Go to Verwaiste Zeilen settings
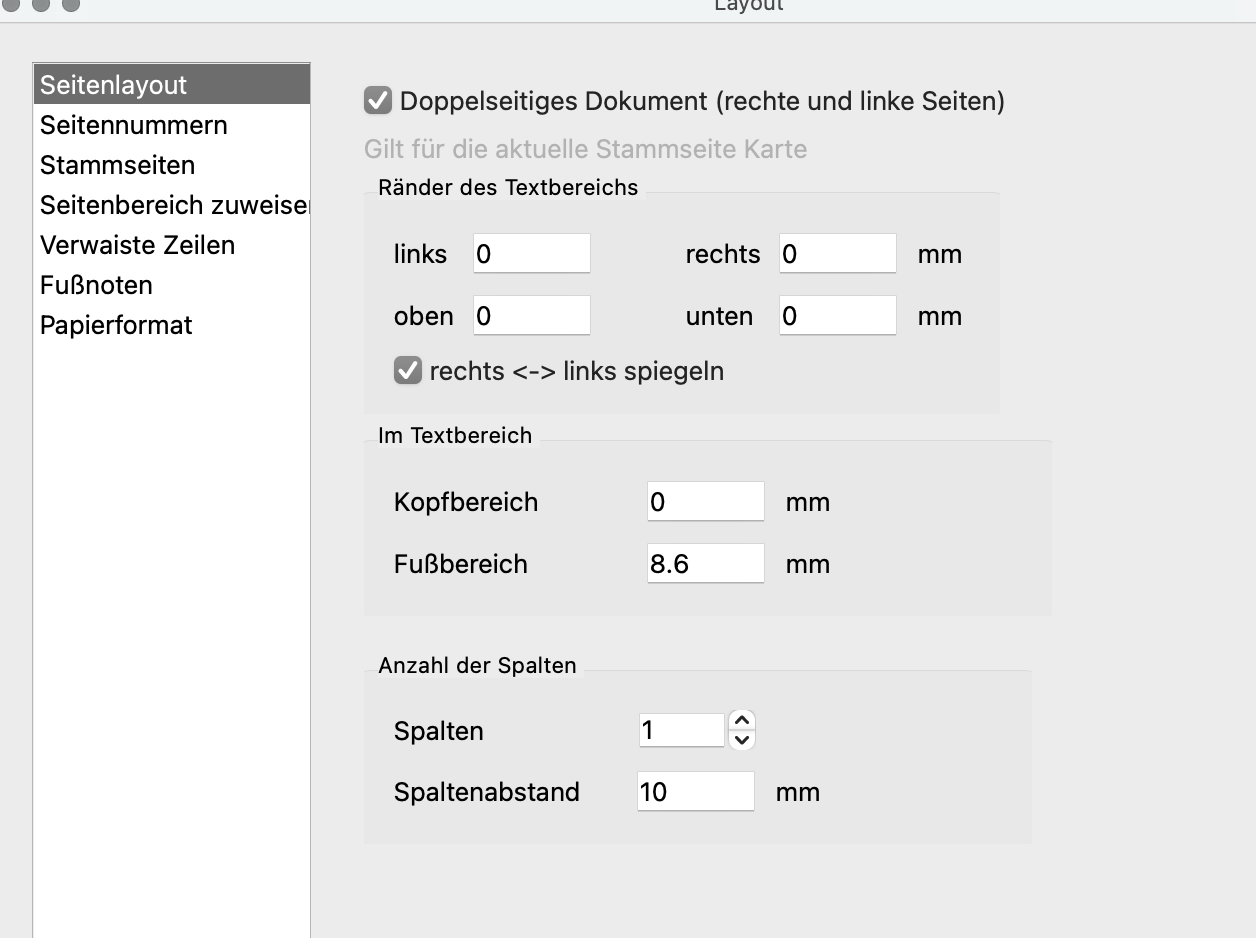Screen dimensions: 1256x938 tap(138, 245)
